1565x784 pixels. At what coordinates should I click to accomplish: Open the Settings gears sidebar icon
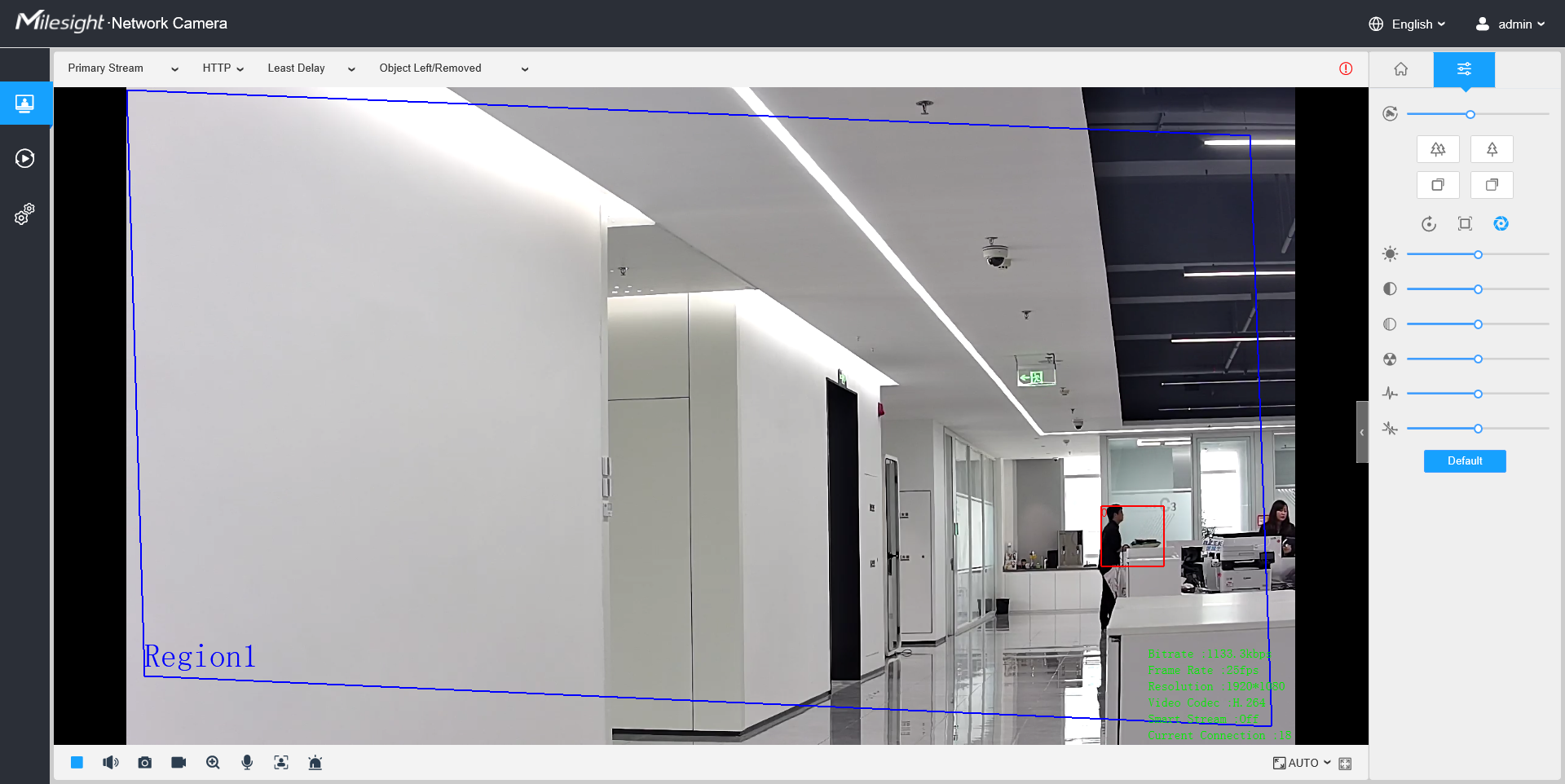(x=24, y=214)
